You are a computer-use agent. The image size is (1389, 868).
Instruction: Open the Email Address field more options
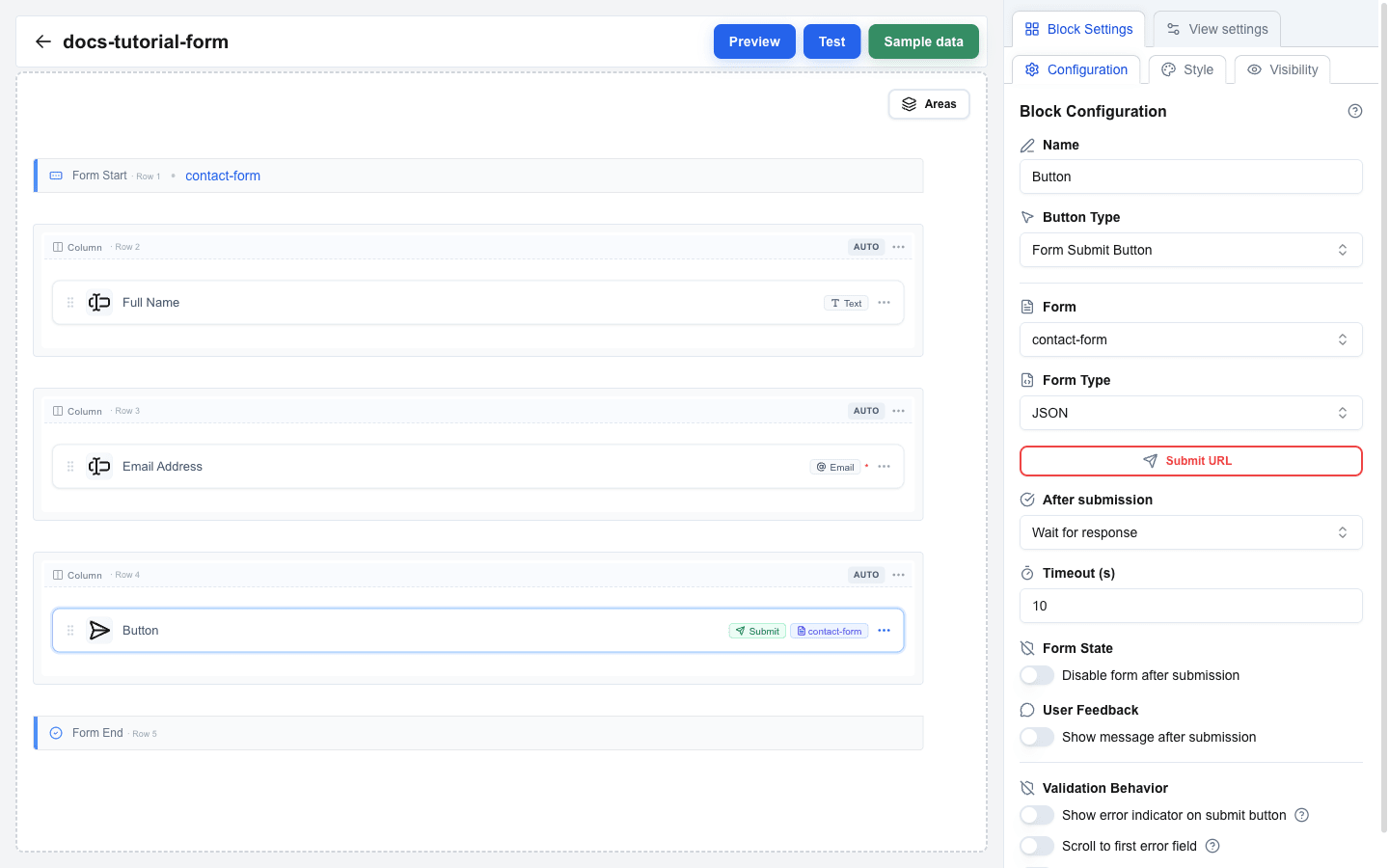885,467
